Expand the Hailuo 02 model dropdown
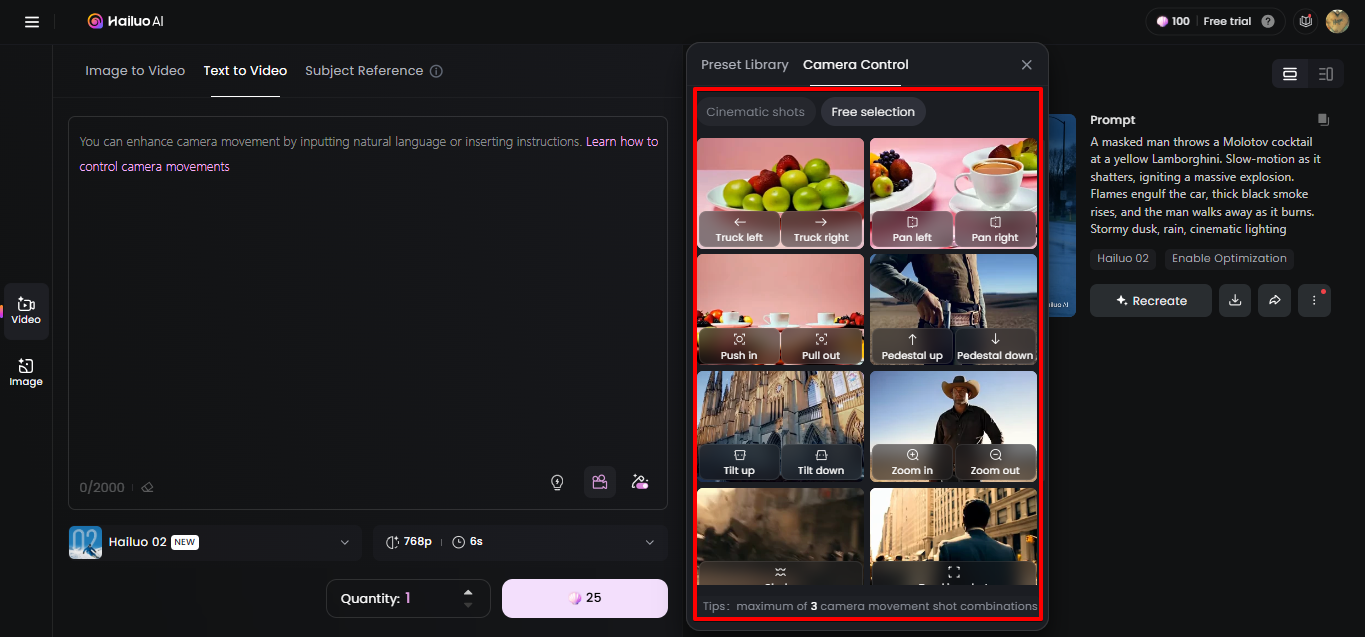1365x637 pixels. click(x=214, y=542)
